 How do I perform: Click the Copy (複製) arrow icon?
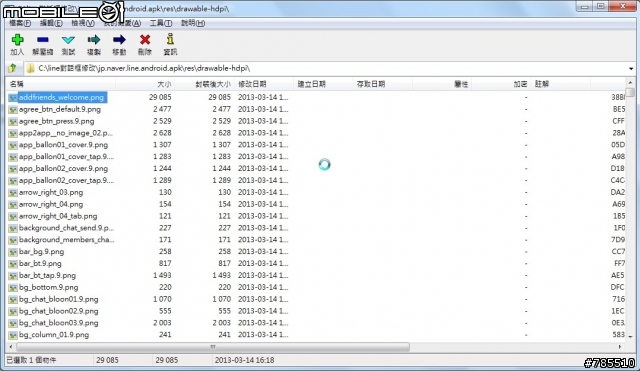point(94,40)
